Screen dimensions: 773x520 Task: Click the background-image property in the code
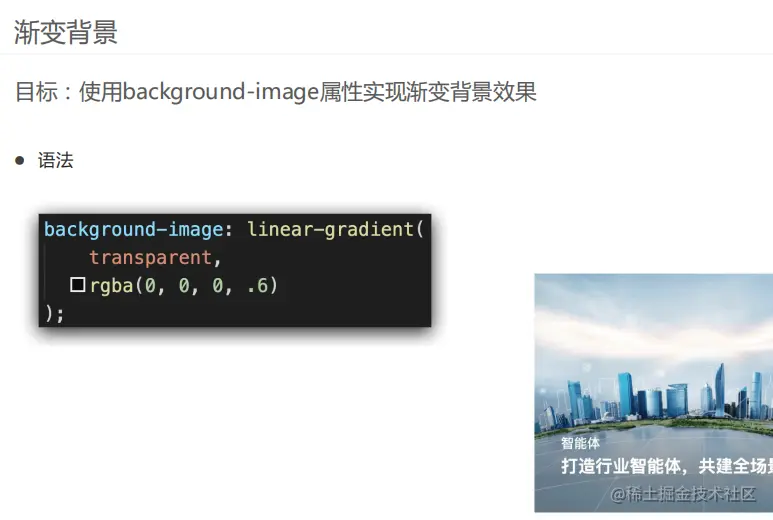pyautogui.click(x=134, y=229)
